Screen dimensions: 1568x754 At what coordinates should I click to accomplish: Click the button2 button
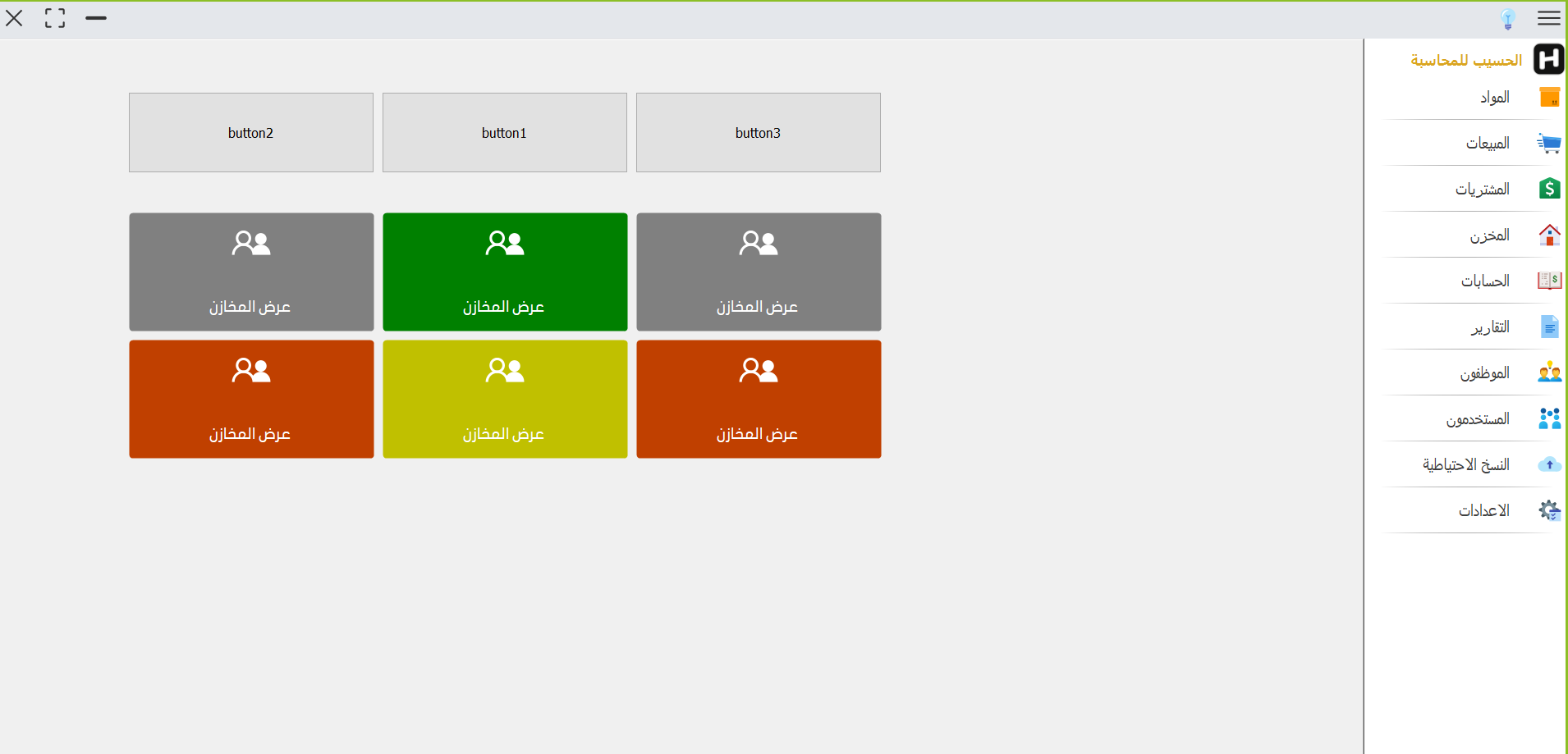(251, 132)
